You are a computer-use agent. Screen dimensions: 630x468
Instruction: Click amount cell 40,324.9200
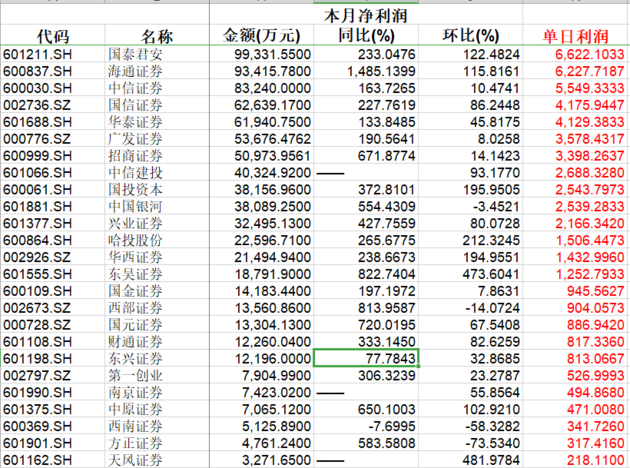pyautogui.click(x=262, y=172)
